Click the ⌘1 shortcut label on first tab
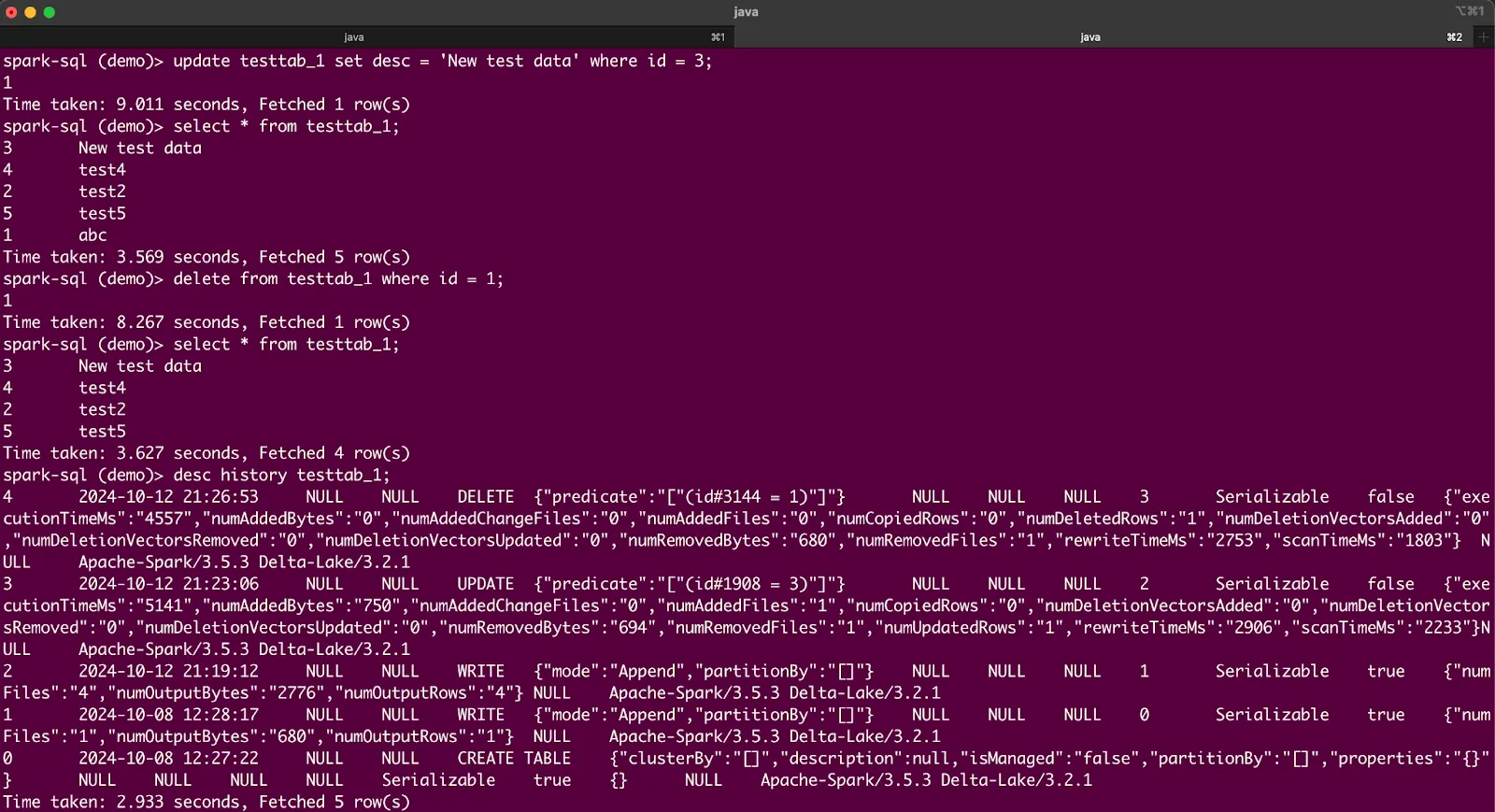The width and height of the screenshot is (1495, 812). coord(718,37)
